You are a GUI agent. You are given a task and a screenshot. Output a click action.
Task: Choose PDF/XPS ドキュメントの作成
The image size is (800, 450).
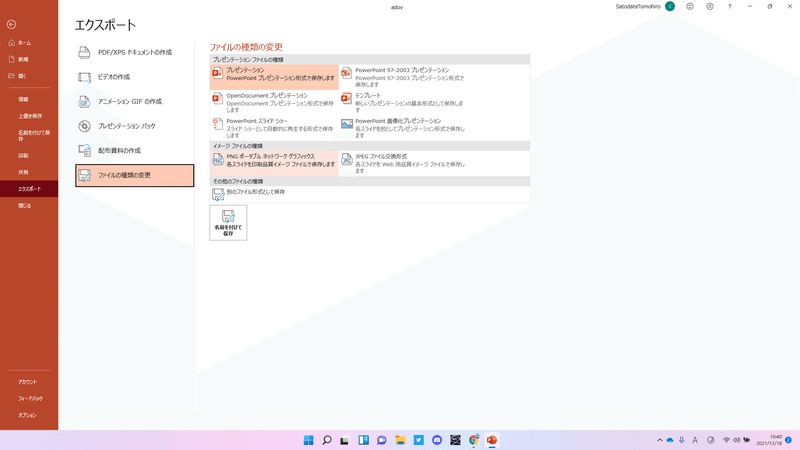(x=135, y=53)
